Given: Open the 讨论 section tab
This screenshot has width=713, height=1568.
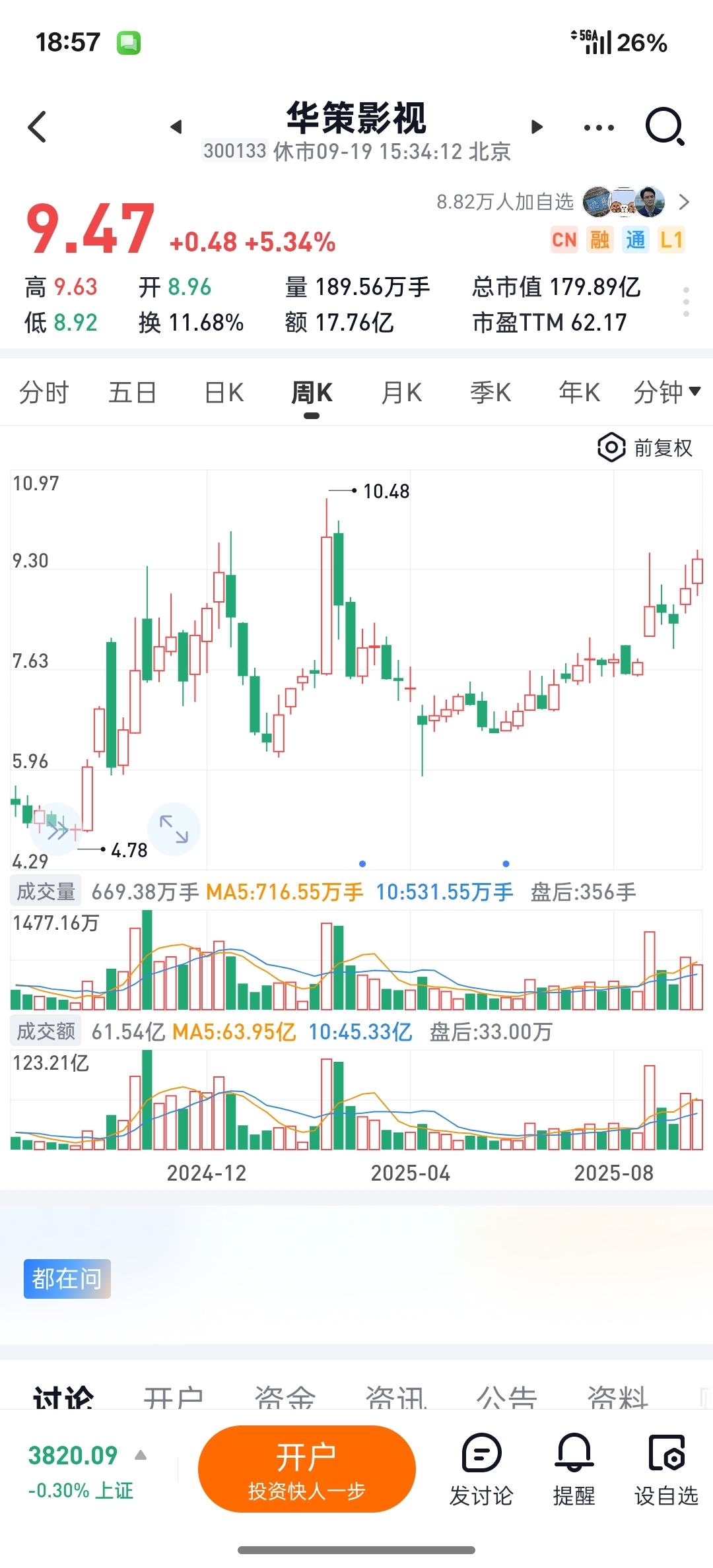Looking at the screenshot, I should pyautogui.click(x=63, y=1397).
